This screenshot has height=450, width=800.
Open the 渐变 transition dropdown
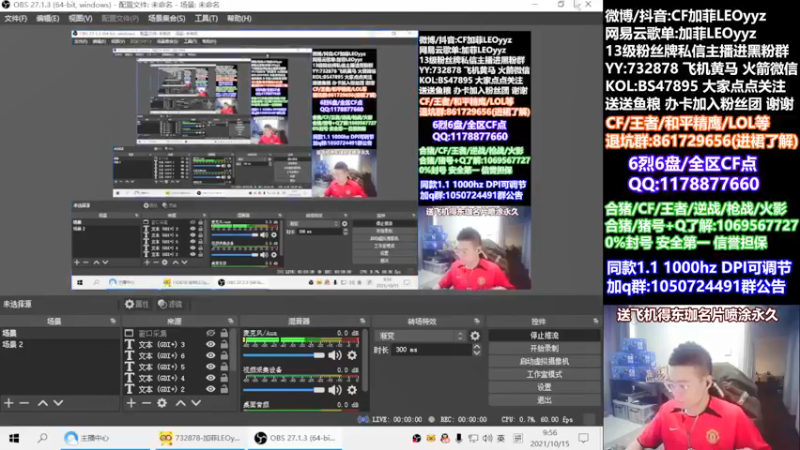(x=420, y=336)
